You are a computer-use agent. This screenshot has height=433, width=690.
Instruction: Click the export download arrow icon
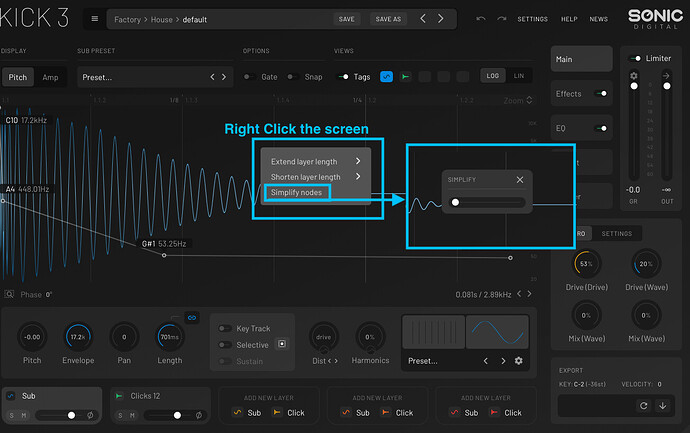(x=662, y=405)
